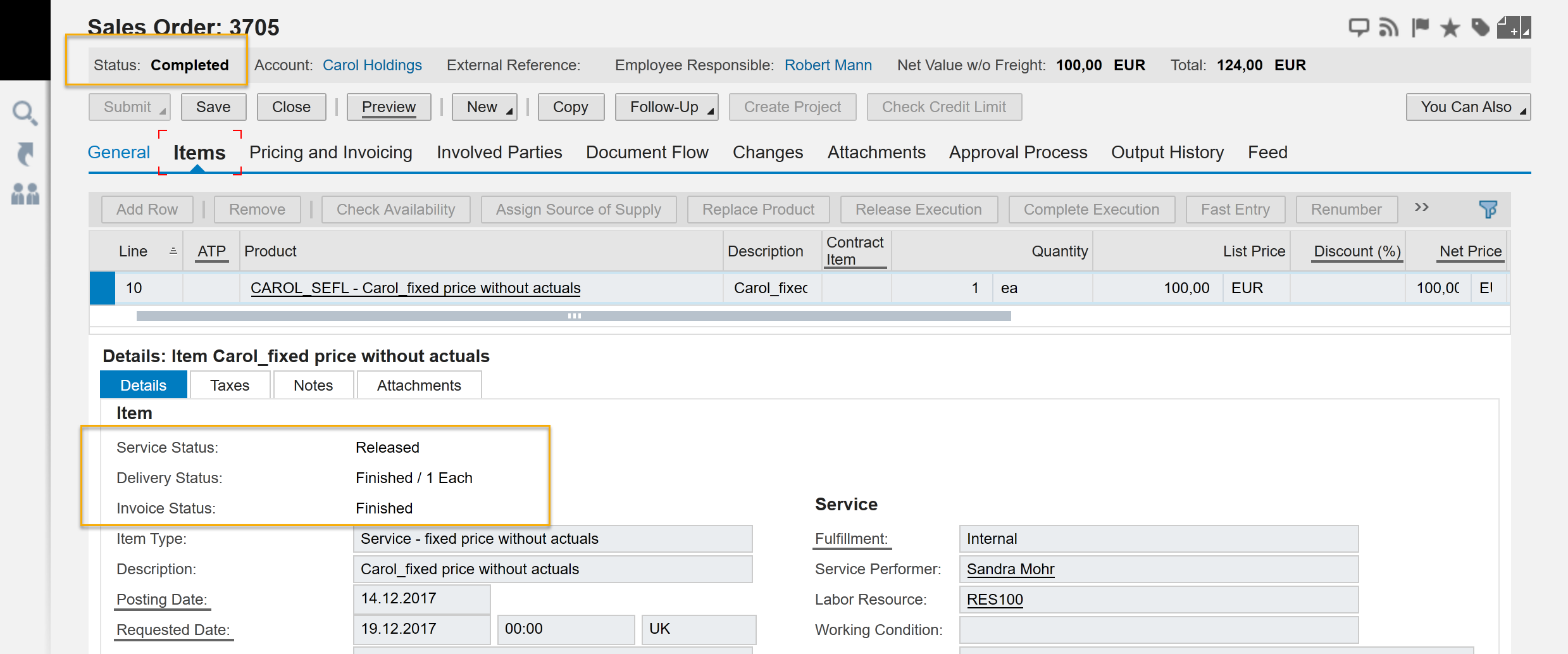Click Release Execution button
Screen dimensions: 1568x654
919,210
